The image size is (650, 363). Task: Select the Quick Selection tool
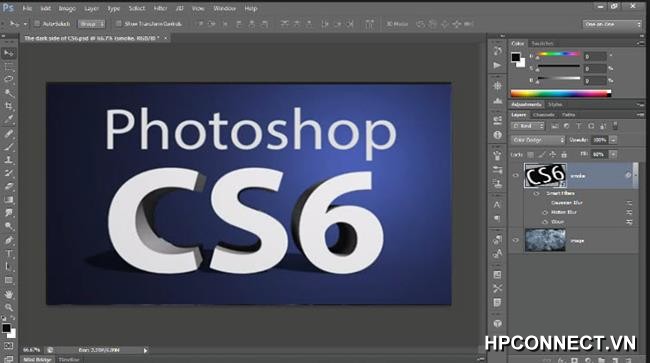tap(8, 92)
